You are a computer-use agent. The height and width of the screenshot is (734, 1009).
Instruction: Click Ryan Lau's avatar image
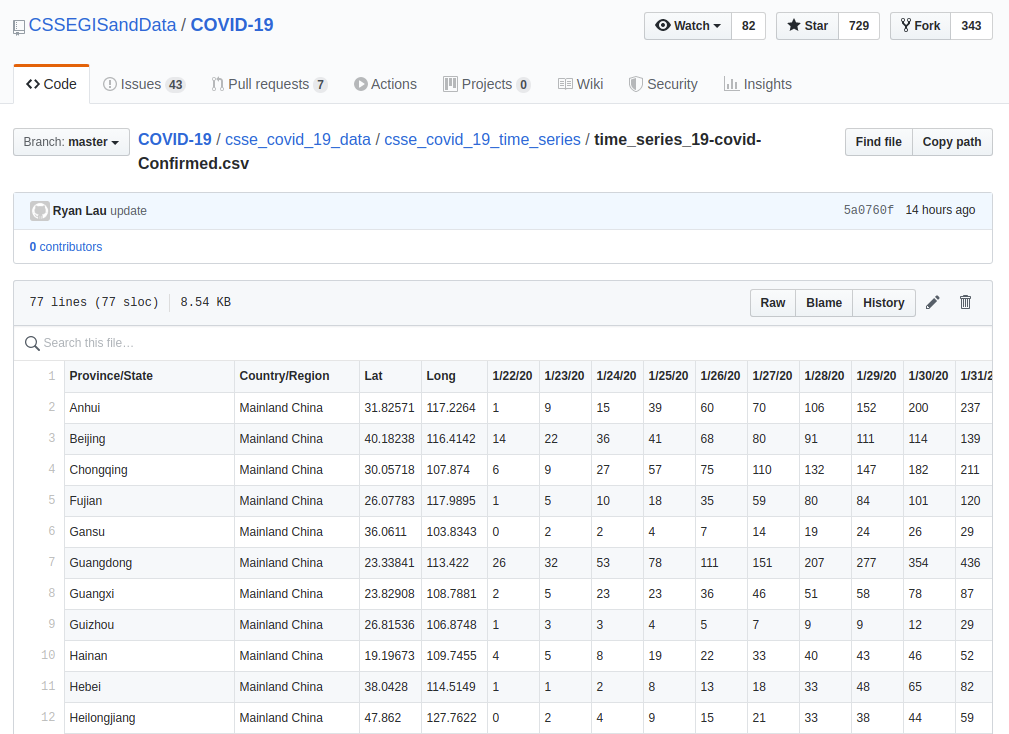point(40,211)
